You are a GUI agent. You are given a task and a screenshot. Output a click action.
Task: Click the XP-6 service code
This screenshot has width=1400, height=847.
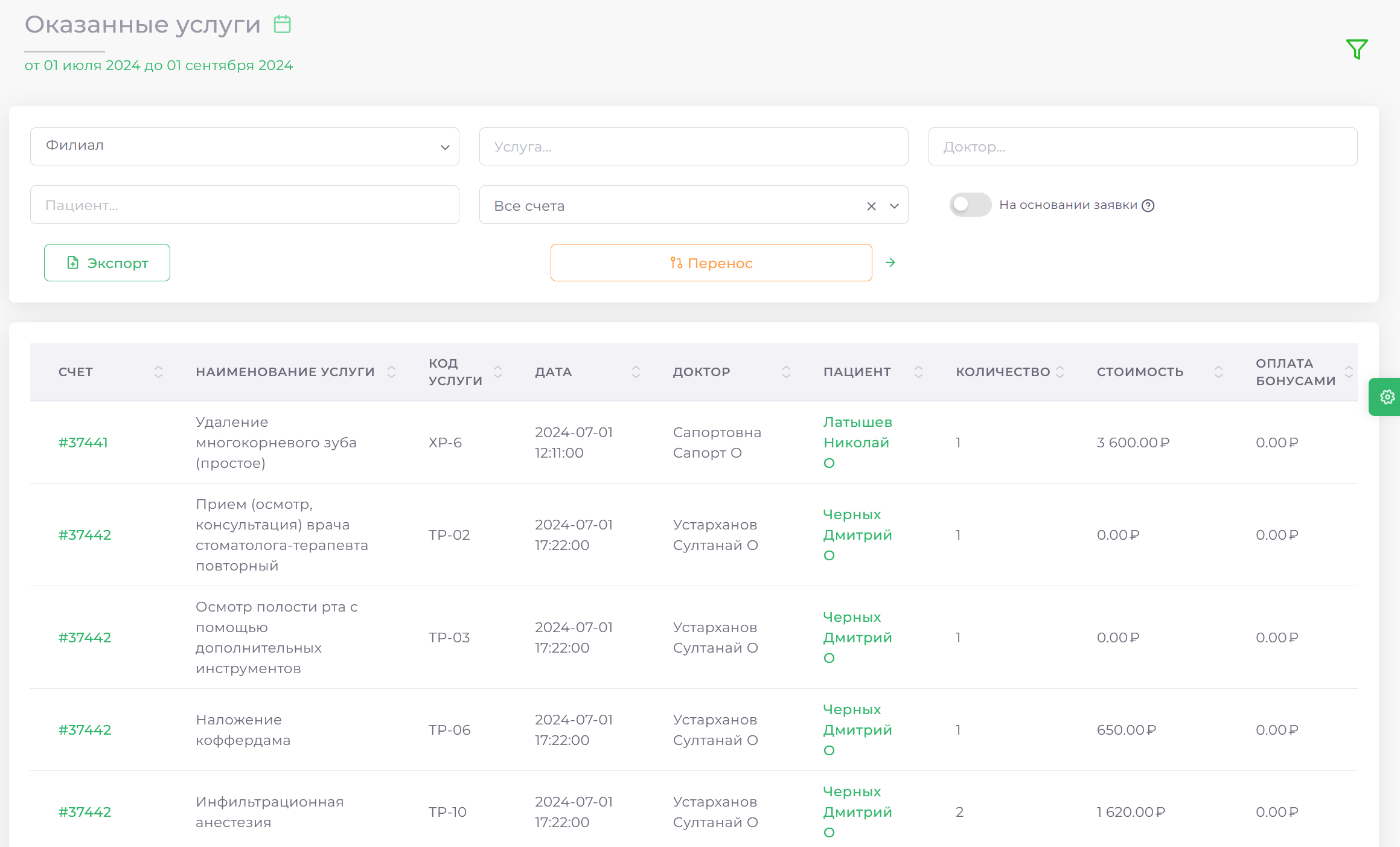[x=445, y=443]
